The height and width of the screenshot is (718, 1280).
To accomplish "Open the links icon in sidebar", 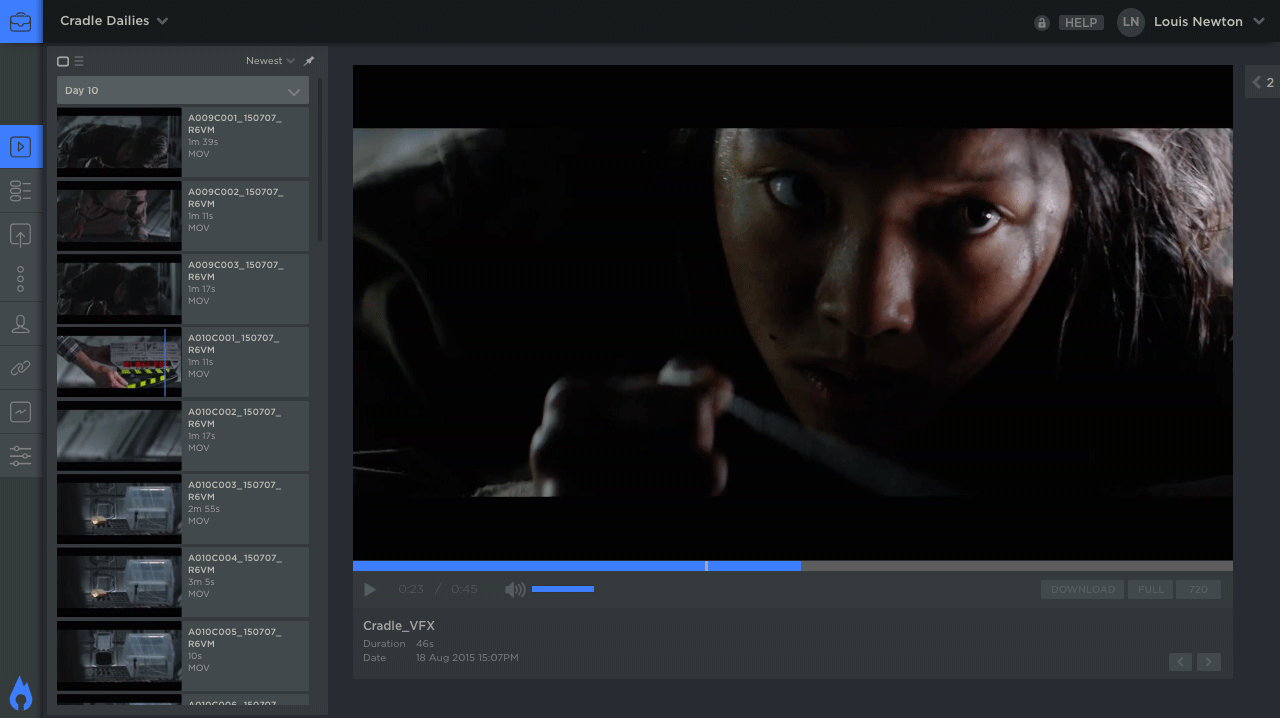I will tap(20, 368).
